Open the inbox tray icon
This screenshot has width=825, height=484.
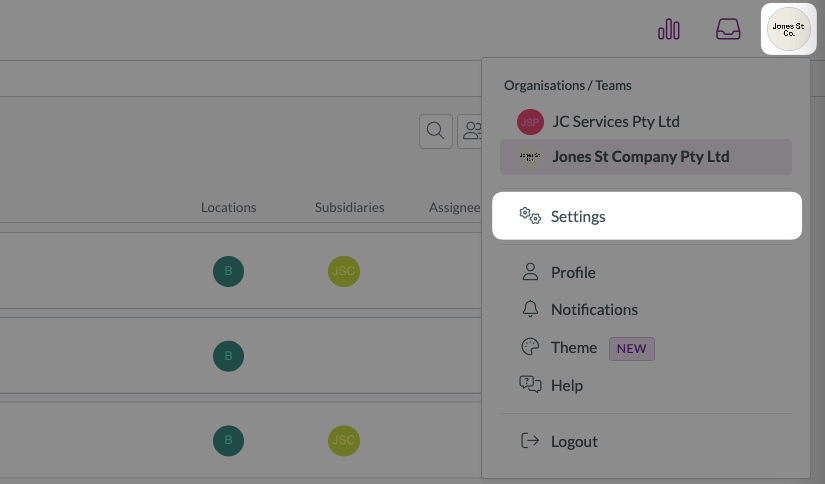point(728,30)
